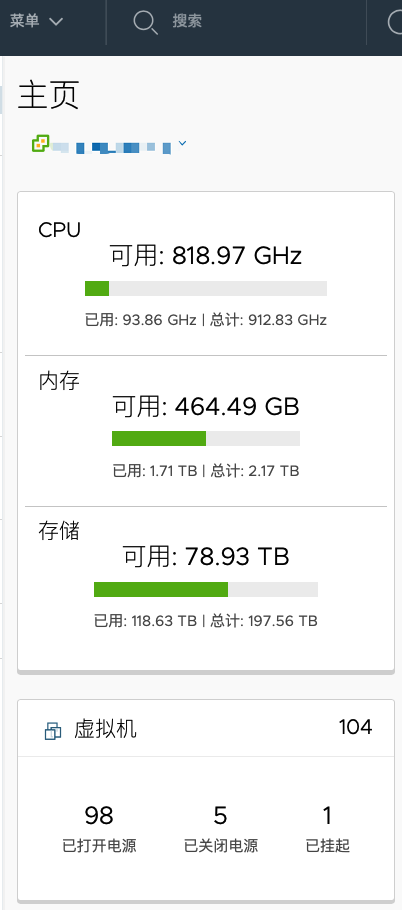Click the 虚拟机 virtual machines icon
This screenshot has height=910, width=402.
(x=53, y=731)
